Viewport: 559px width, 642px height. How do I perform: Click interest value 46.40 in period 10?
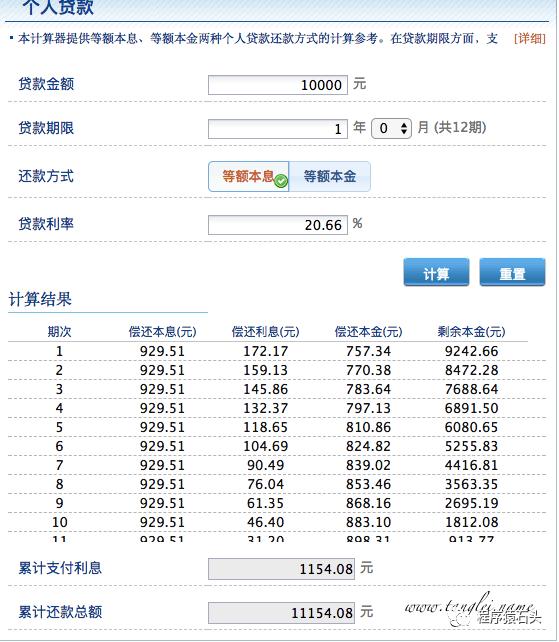pos(265,522)
